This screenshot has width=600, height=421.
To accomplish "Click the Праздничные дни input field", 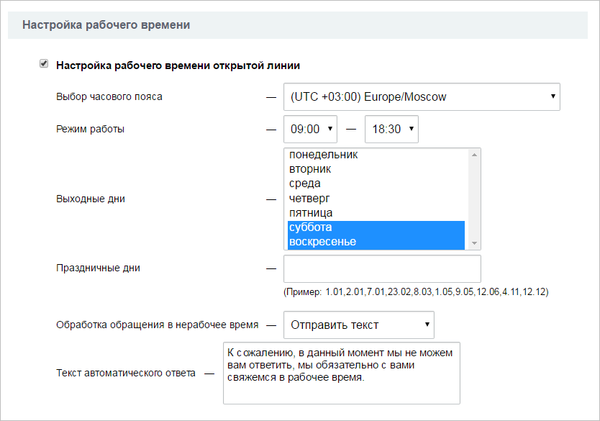I will (x=382, y=269).
